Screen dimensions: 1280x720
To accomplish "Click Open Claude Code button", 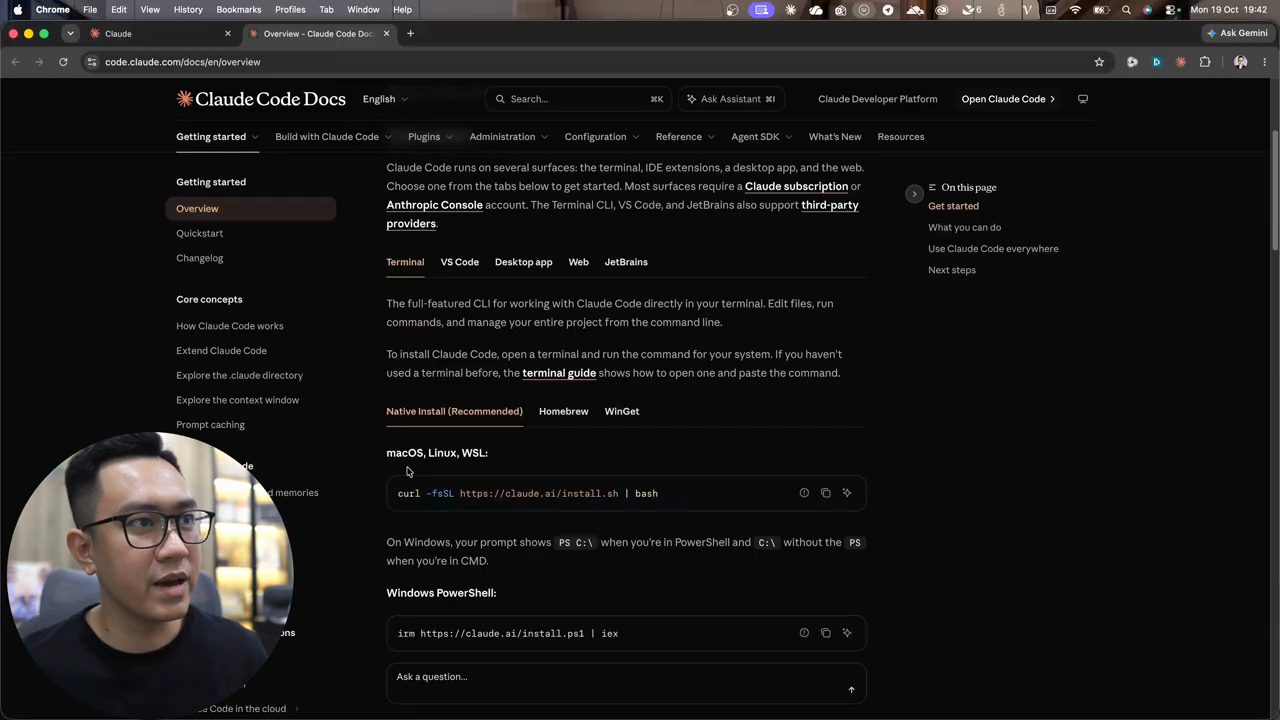I will pos(1008,99).
